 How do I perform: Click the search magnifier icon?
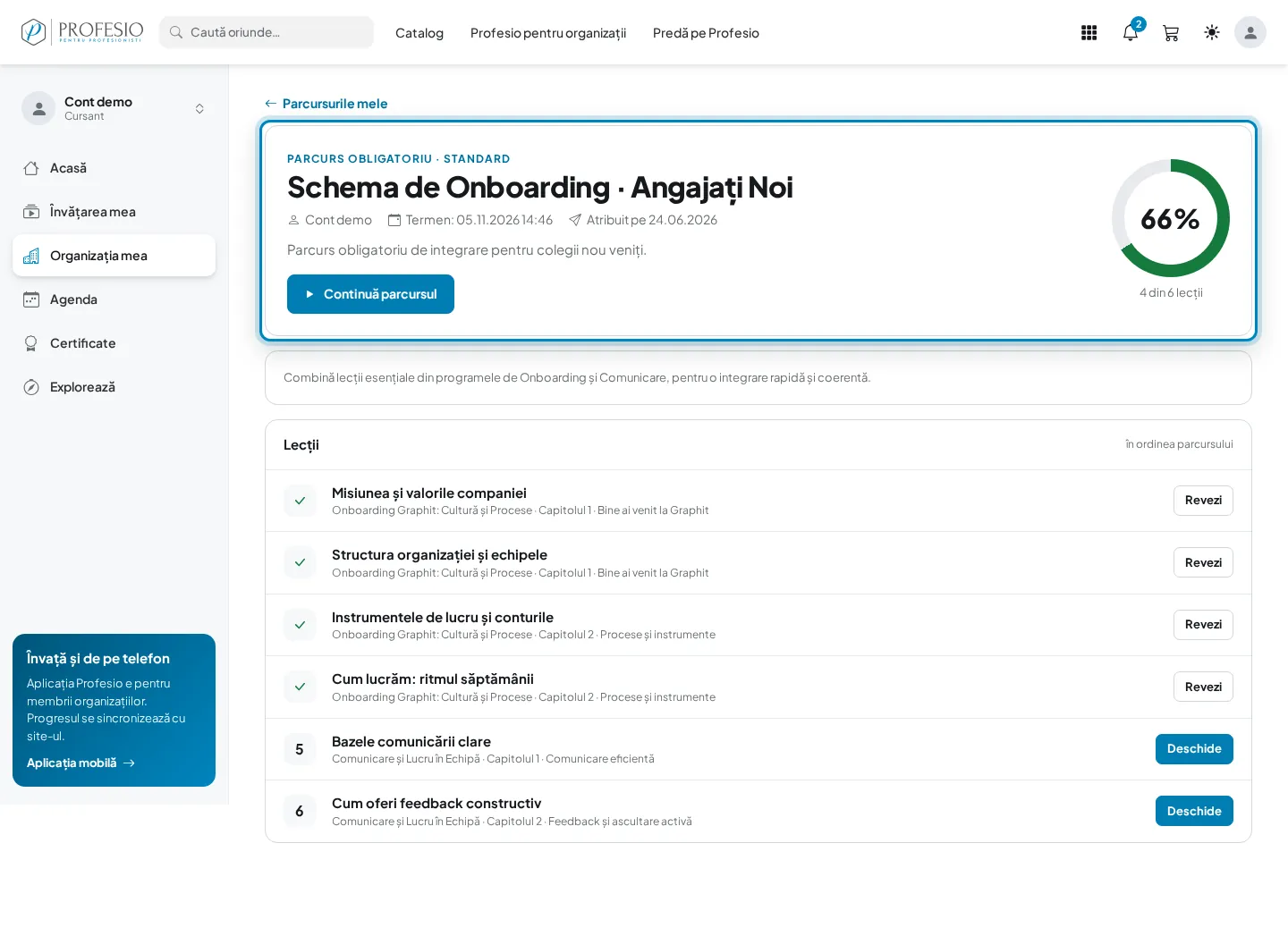[176, 32]
